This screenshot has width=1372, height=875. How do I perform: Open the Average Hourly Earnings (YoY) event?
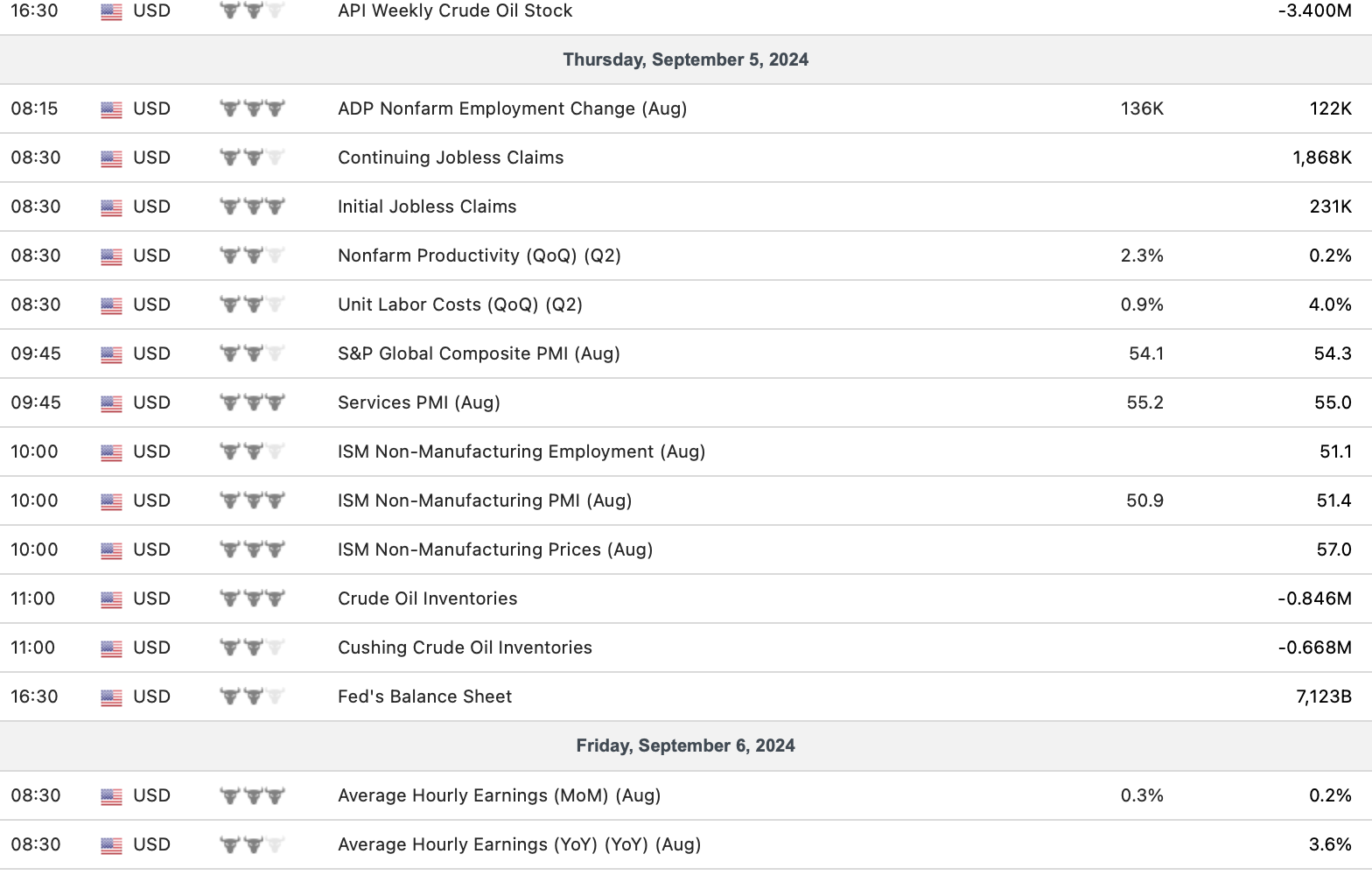pos(519,845)
